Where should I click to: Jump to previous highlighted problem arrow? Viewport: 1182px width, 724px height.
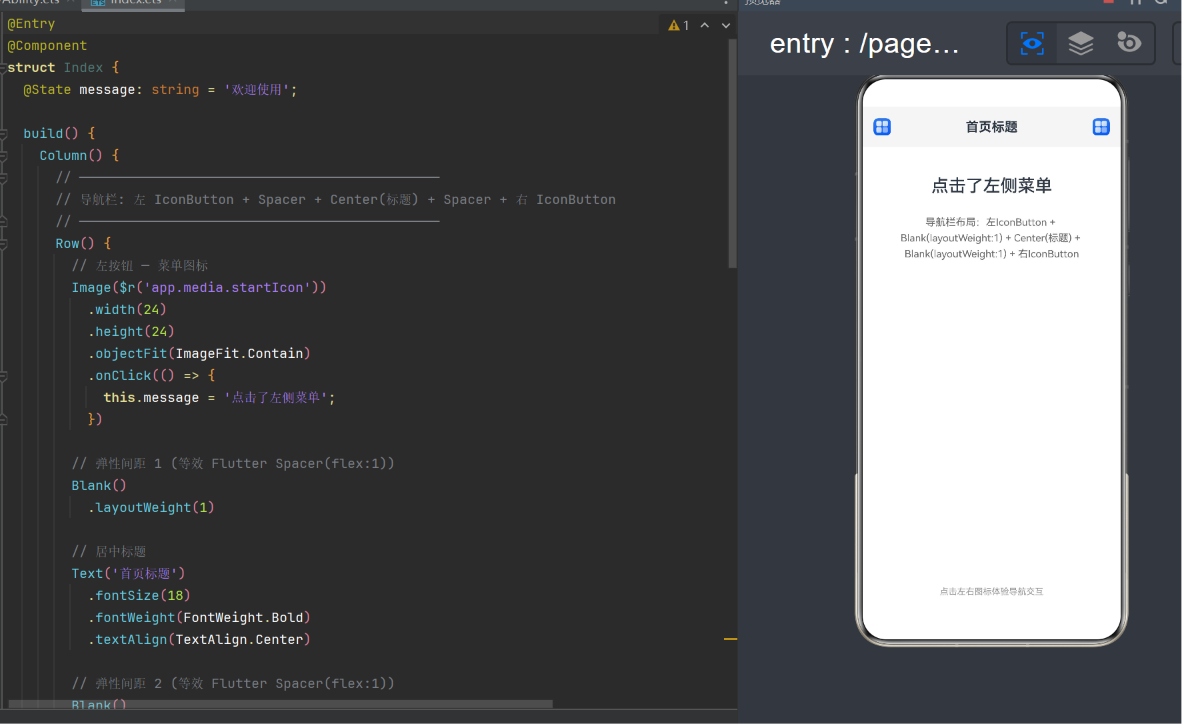click(x=705, y=26)
